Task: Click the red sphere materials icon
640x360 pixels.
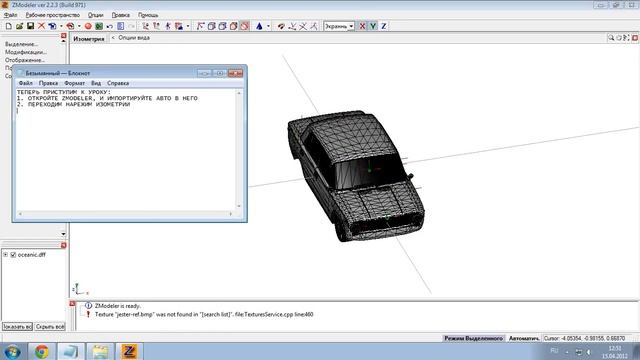Action: pos(88,26)
